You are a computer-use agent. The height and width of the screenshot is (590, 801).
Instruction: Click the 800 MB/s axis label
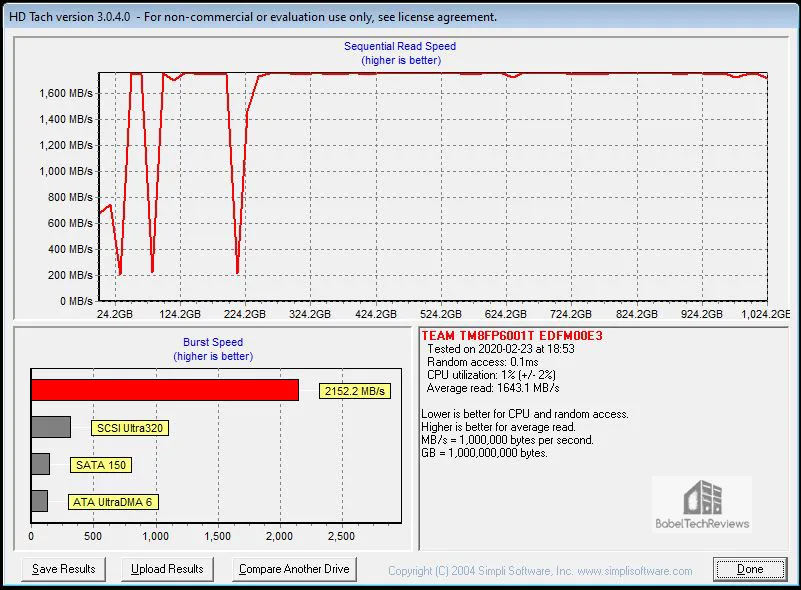(70, 197)
